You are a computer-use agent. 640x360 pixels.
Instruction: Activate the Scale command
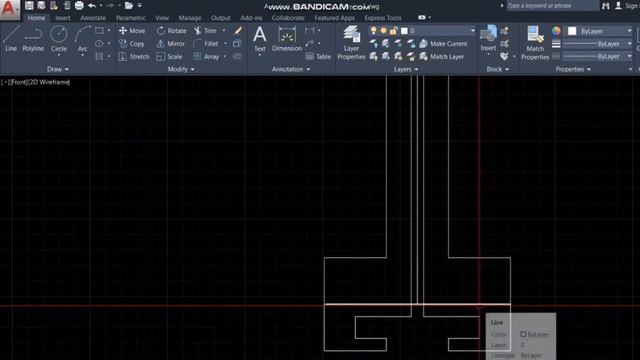pyautogui.click(x=169, y=57)
